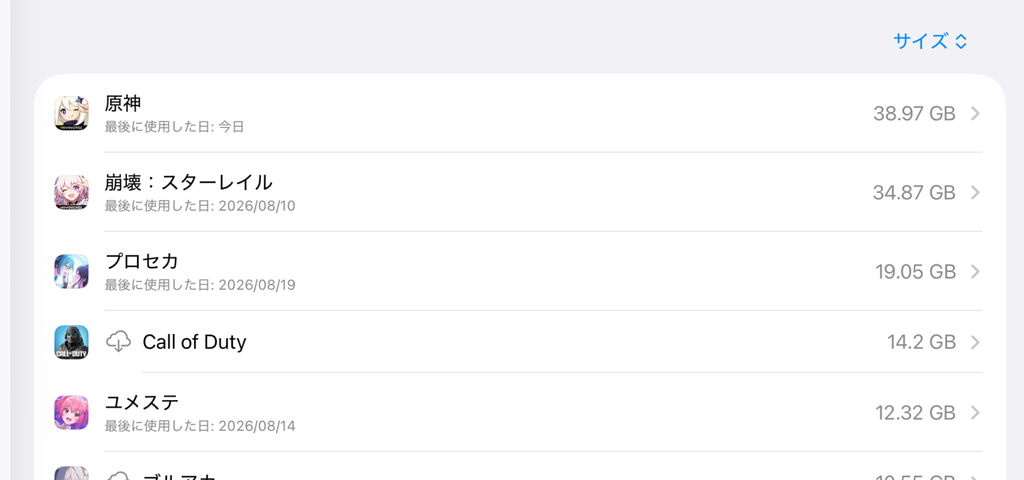Open the 原神 storage entry
Viewport: 1024px width, 480px height.
[519, 114]
